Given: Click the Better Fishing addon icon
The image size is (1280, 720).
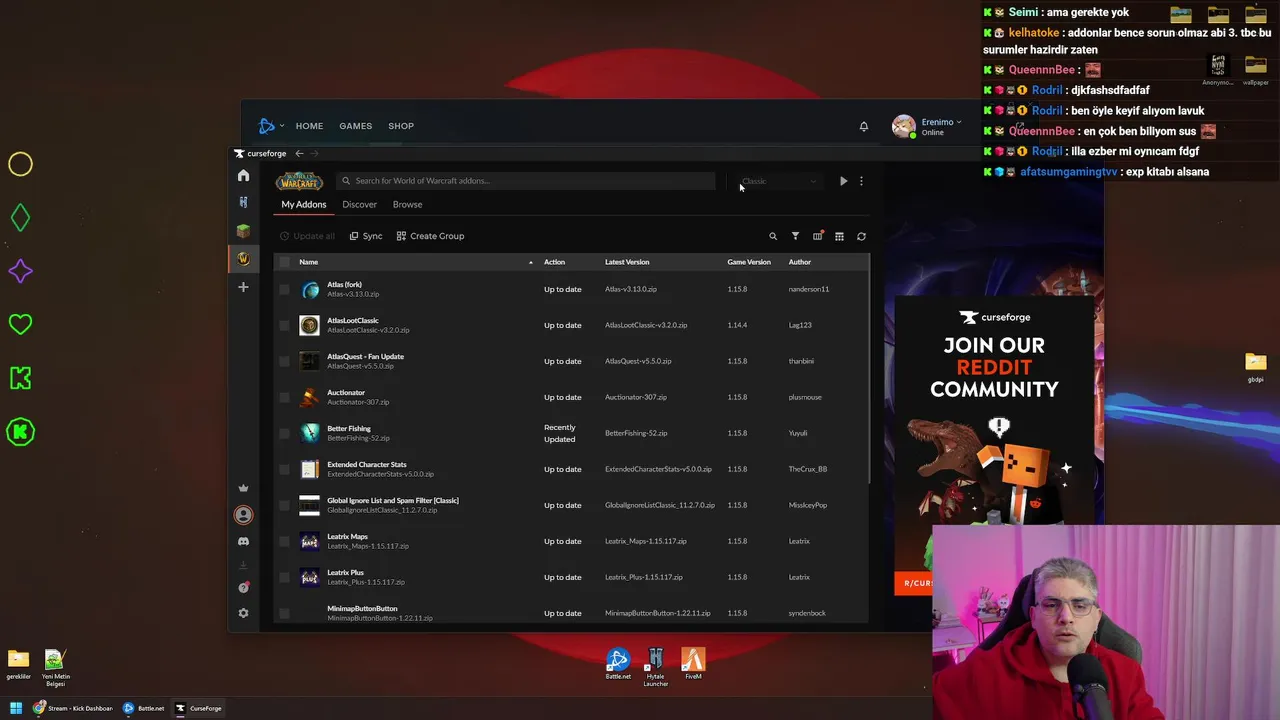Looking at the screenshot, I should click(x=310, y=433).
